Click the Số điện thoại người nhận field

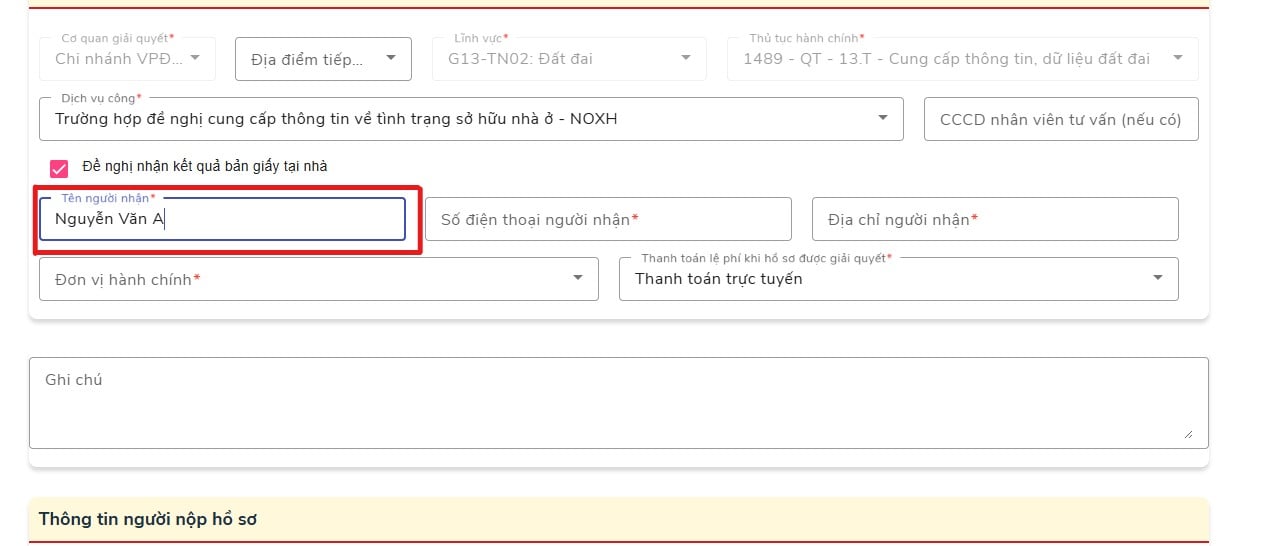click(608, 219)
